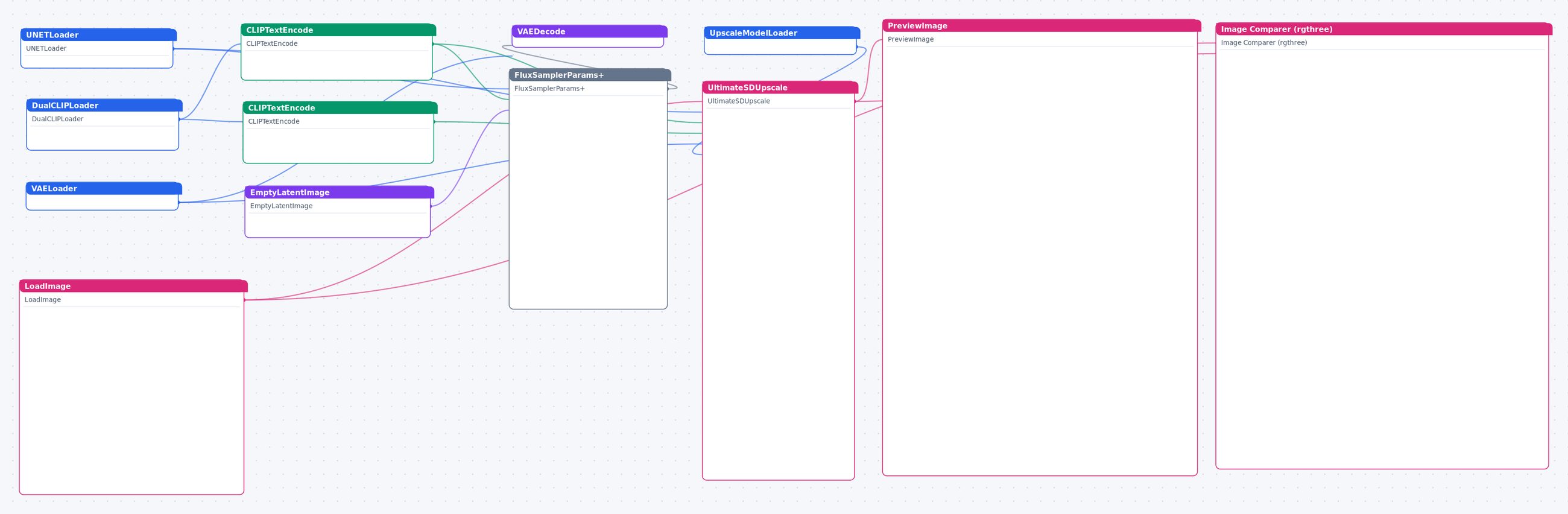Click the VAEDecode node header
The height and width of the screenshot is (514, 1568).
(x=589, y=31)
